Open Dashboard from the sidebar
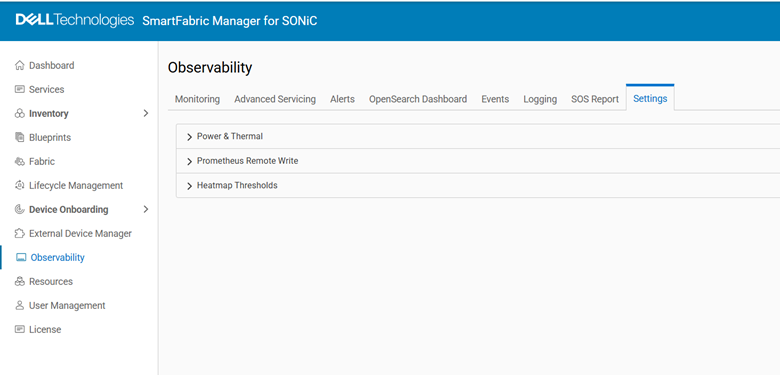The height and width of the screenshot is (375, 780). 52,65
